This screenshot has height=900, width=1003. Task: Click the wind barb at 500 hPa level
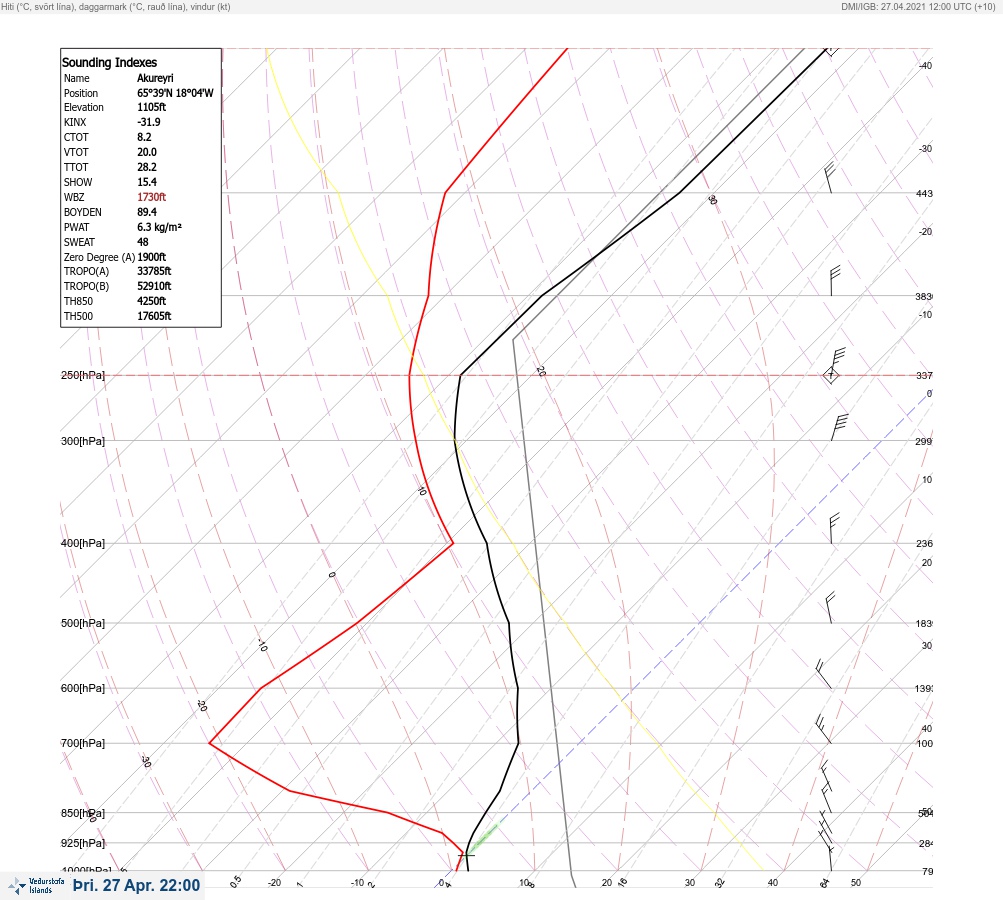pos(830,608)
